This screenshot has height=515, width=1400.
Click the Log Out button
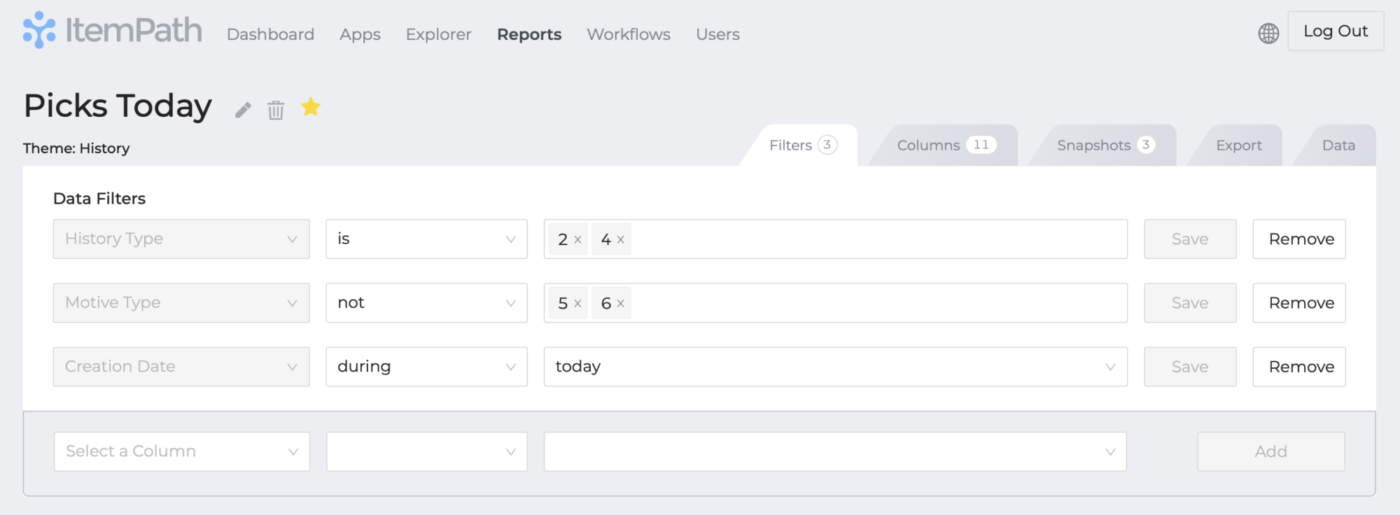point(1335,32)
